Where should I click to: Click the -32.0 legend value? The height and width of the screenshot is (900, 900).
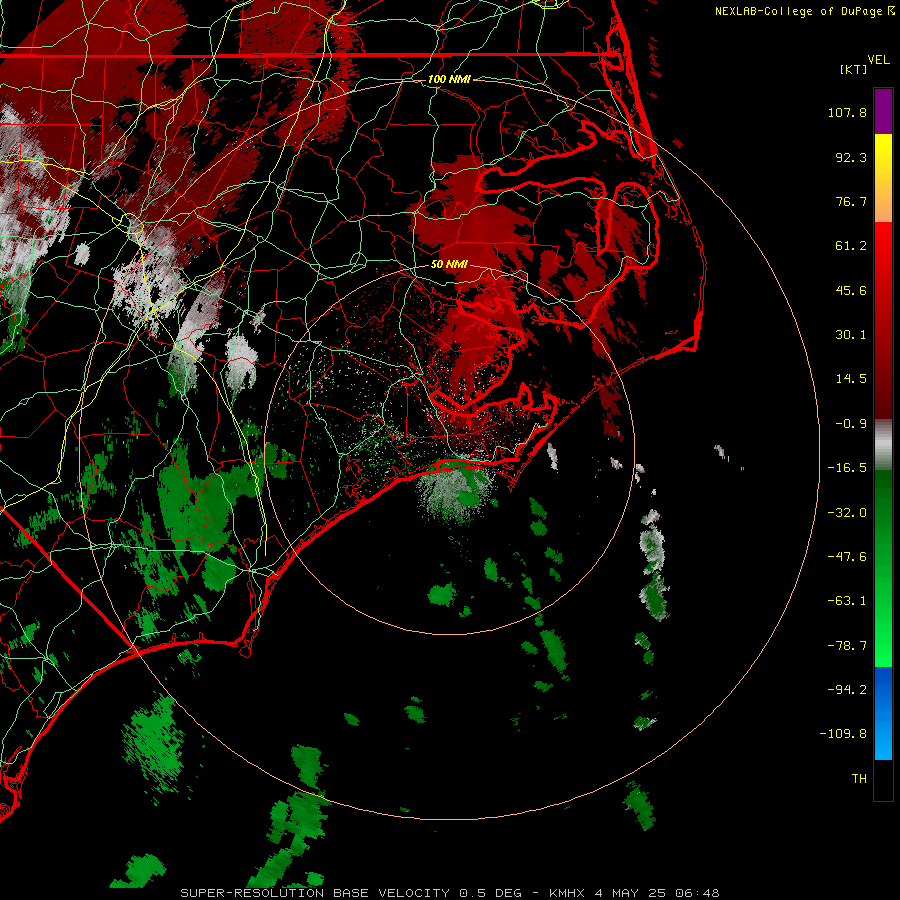click(847, 513)
